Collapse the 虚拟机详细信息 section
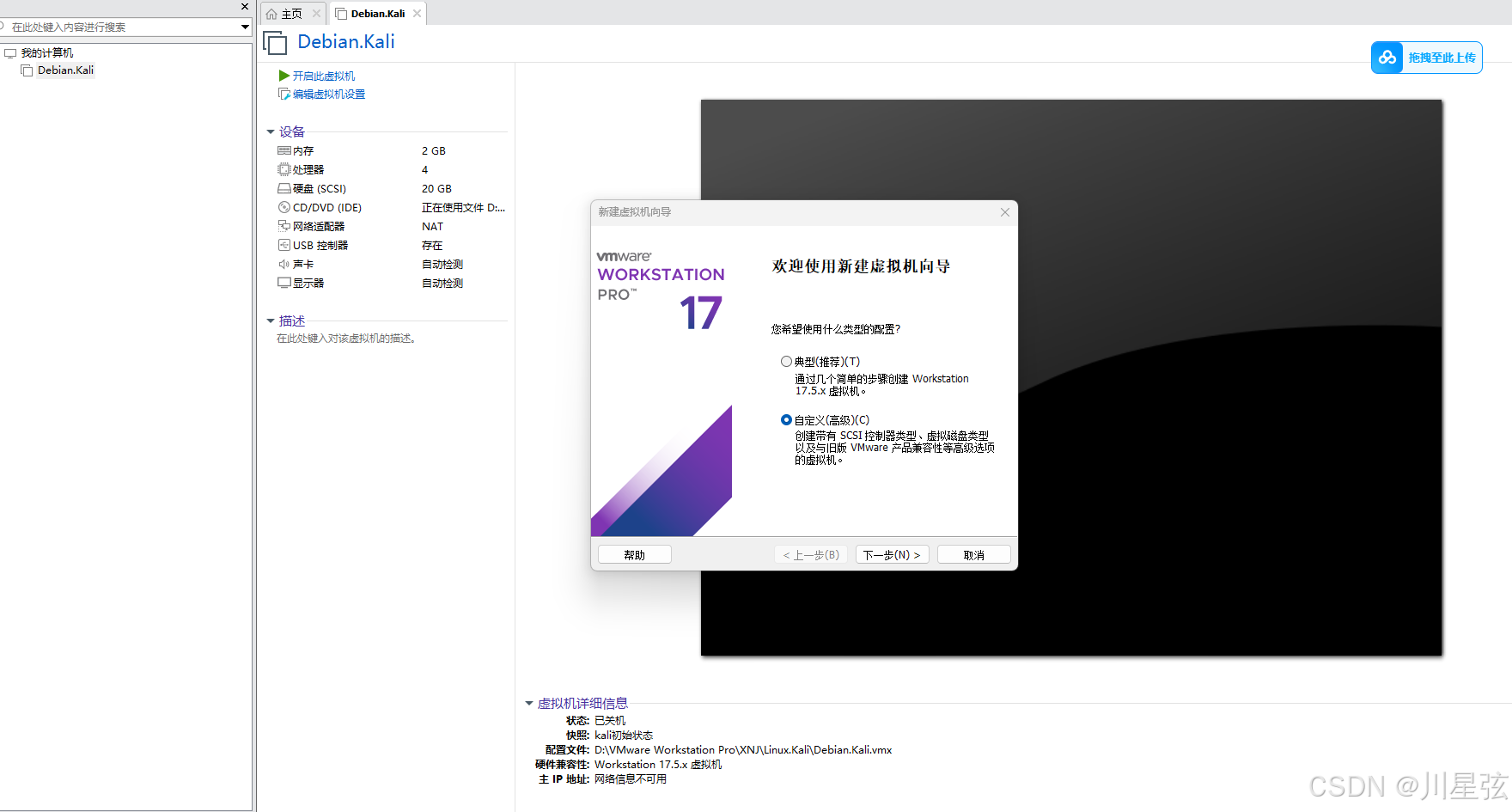 point(529,703)
